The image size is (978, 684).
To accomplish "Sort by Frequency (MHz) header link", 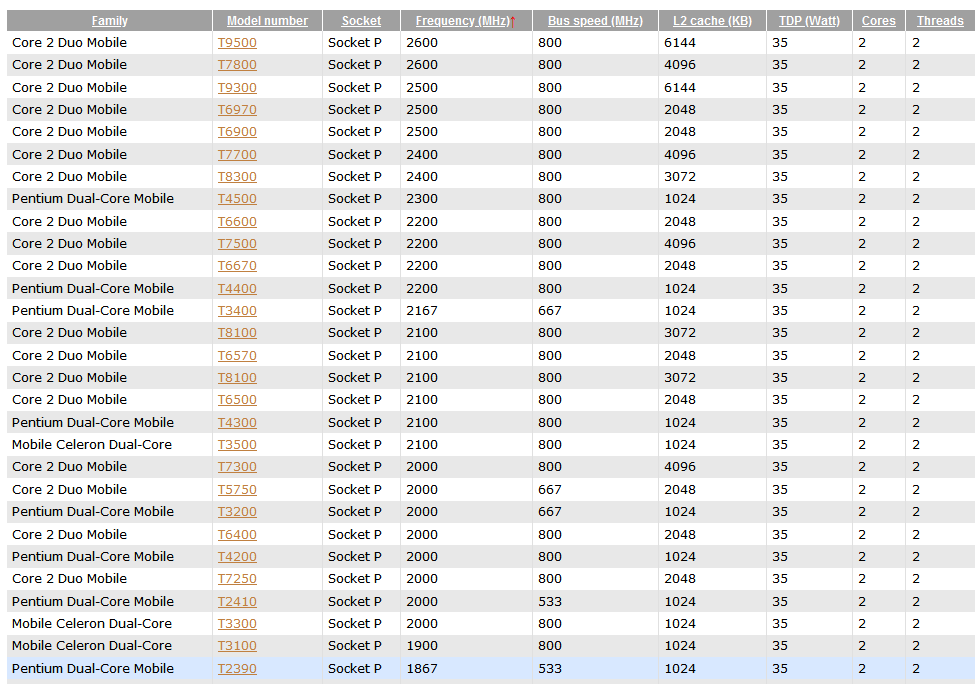I will pyautogui.click(x=462, y=21).
